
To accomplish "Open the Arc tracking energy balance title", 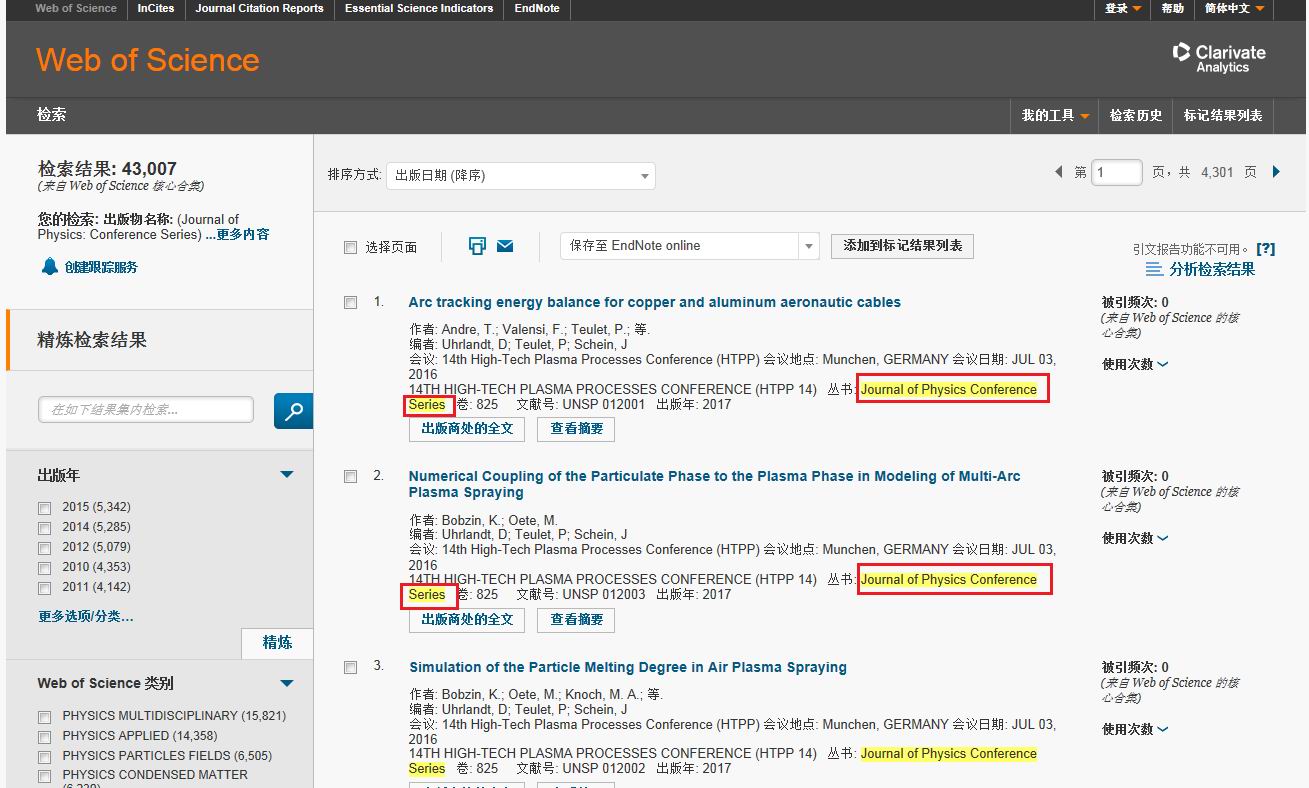I will pos(655,302).
